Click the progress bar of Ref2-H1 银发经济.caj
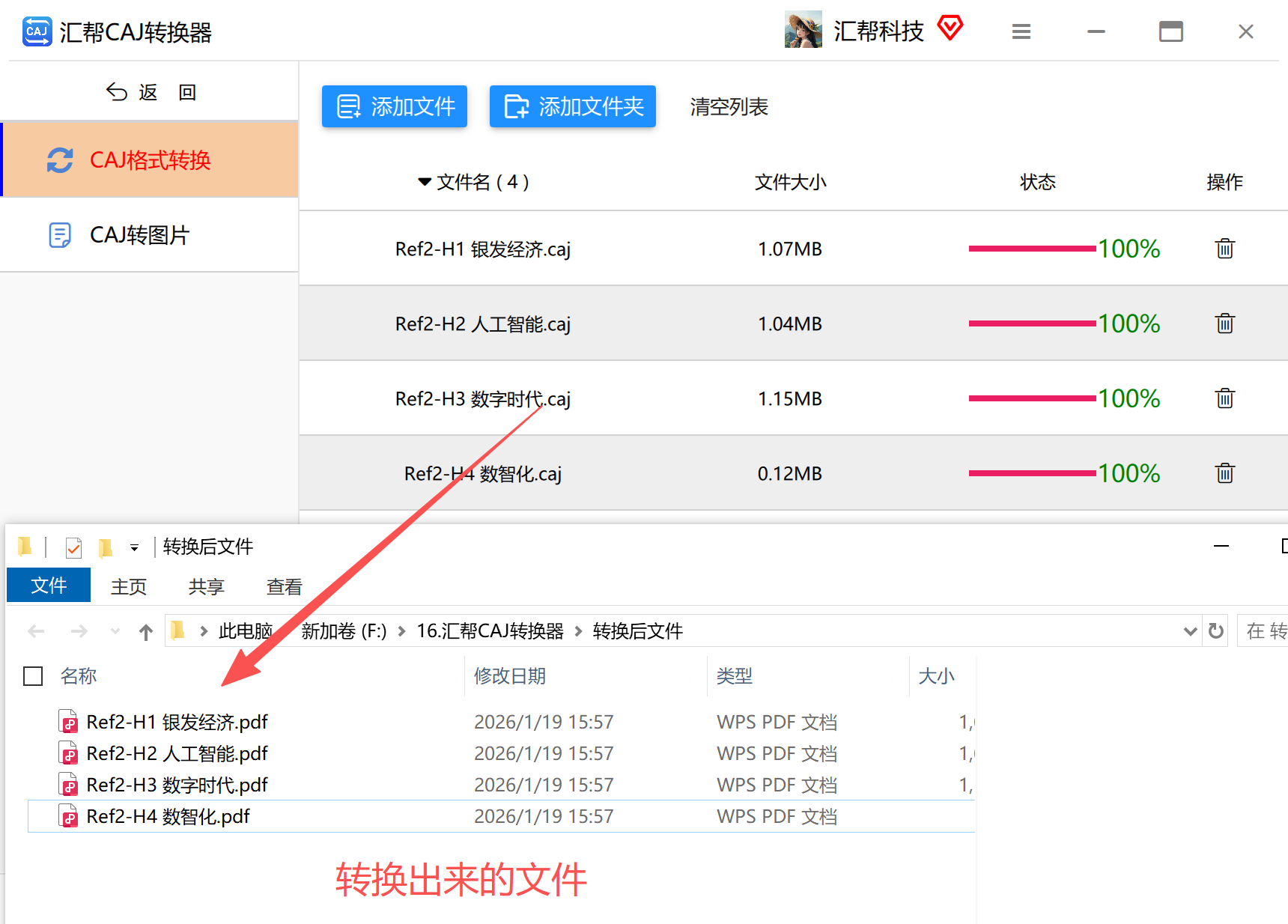The image size is (1288, 924). [x=1032, y=249]
